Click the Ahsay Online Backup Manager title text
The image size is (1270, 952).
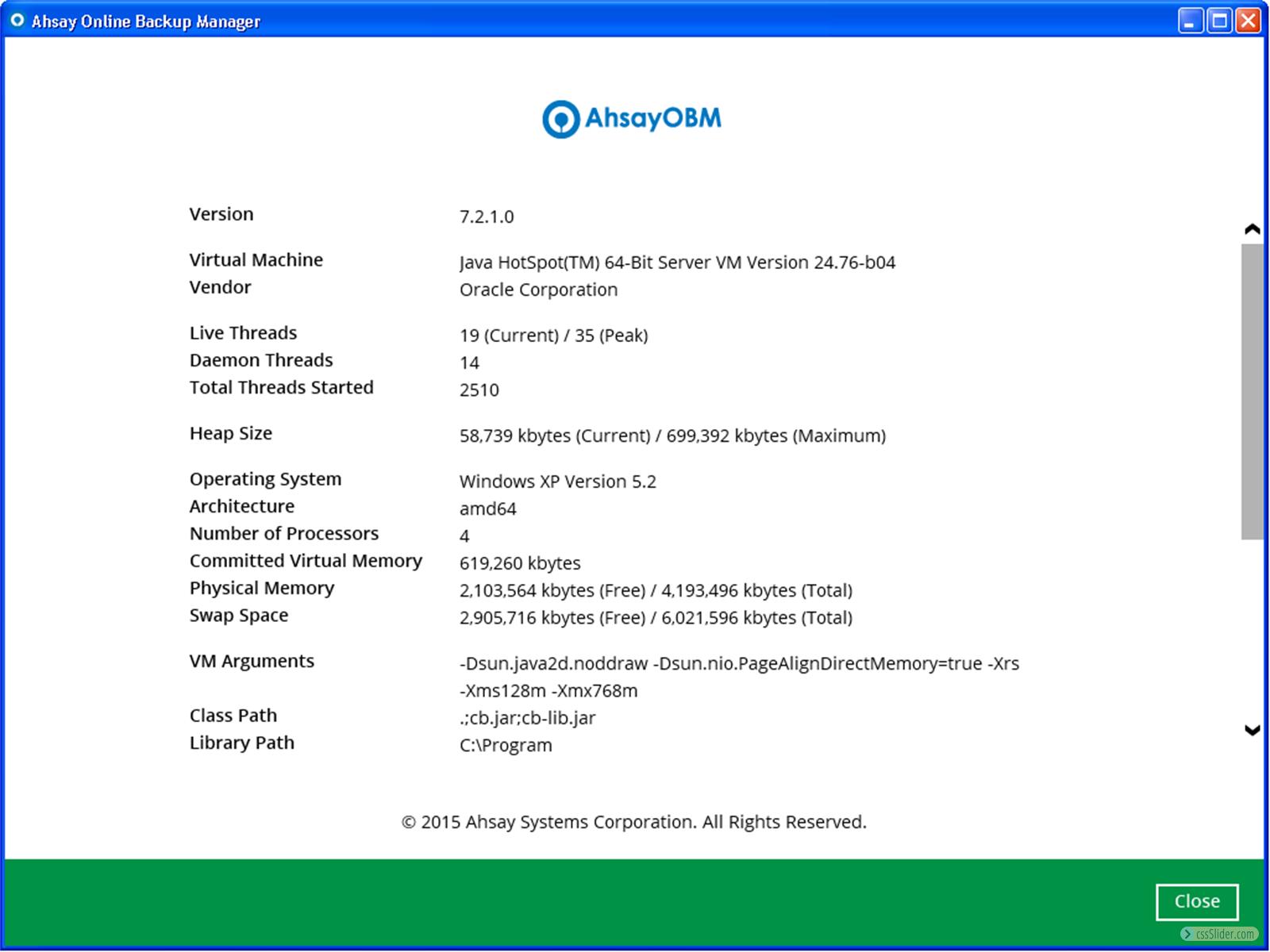click(146, 21)
